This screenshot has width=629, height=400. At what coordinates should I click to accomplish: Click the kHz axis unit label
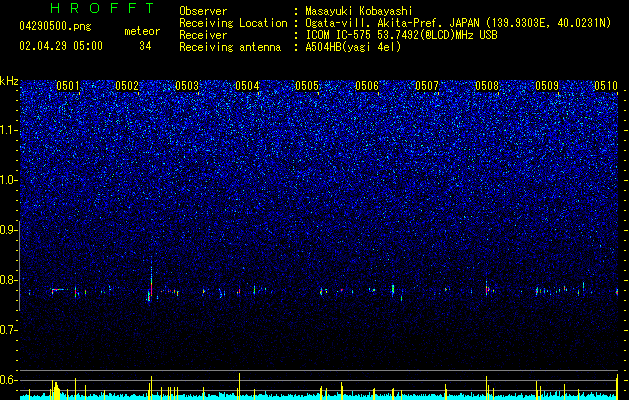click(9, 81)
